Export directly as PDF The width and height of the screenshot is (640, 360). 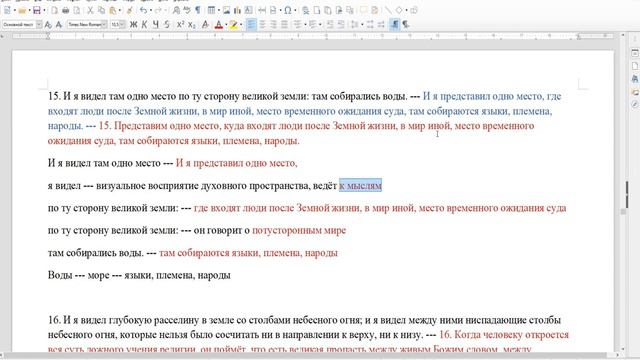[54, 10]
